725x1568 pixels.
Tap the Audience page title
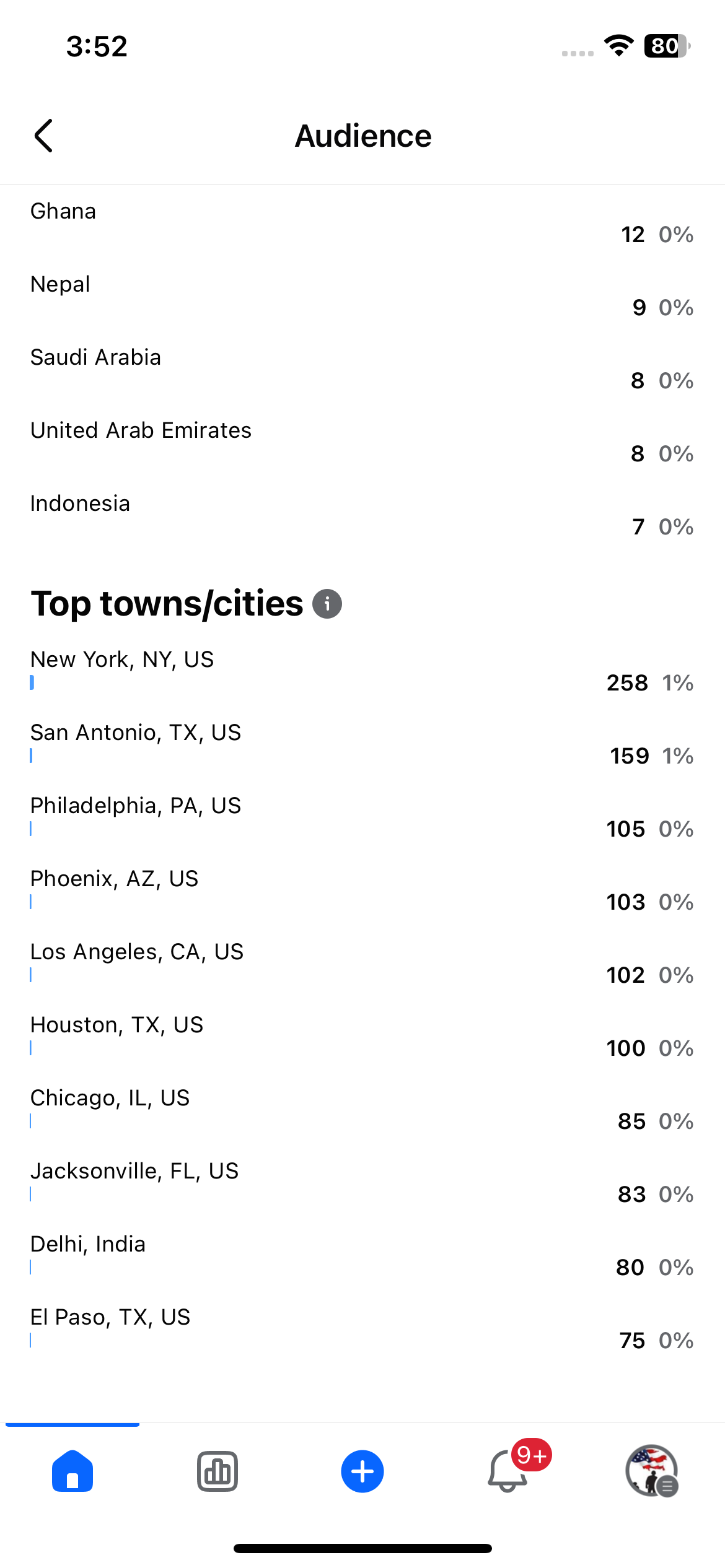(363, 136)
